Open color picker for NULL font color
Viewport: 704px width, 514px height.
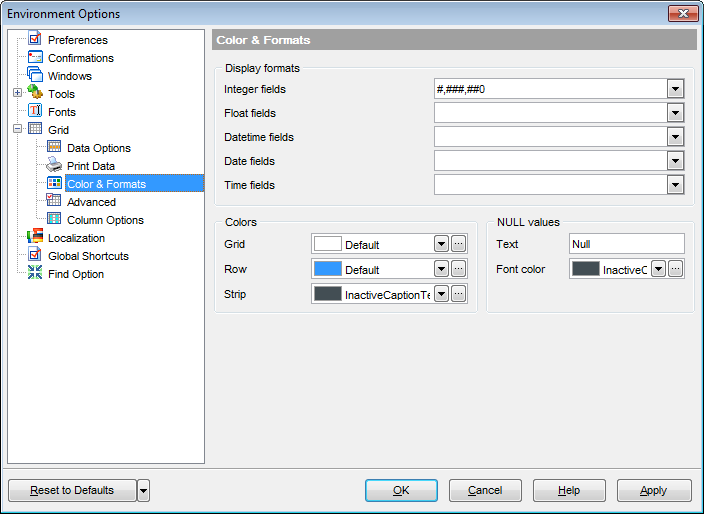click(x=675, y=269)
